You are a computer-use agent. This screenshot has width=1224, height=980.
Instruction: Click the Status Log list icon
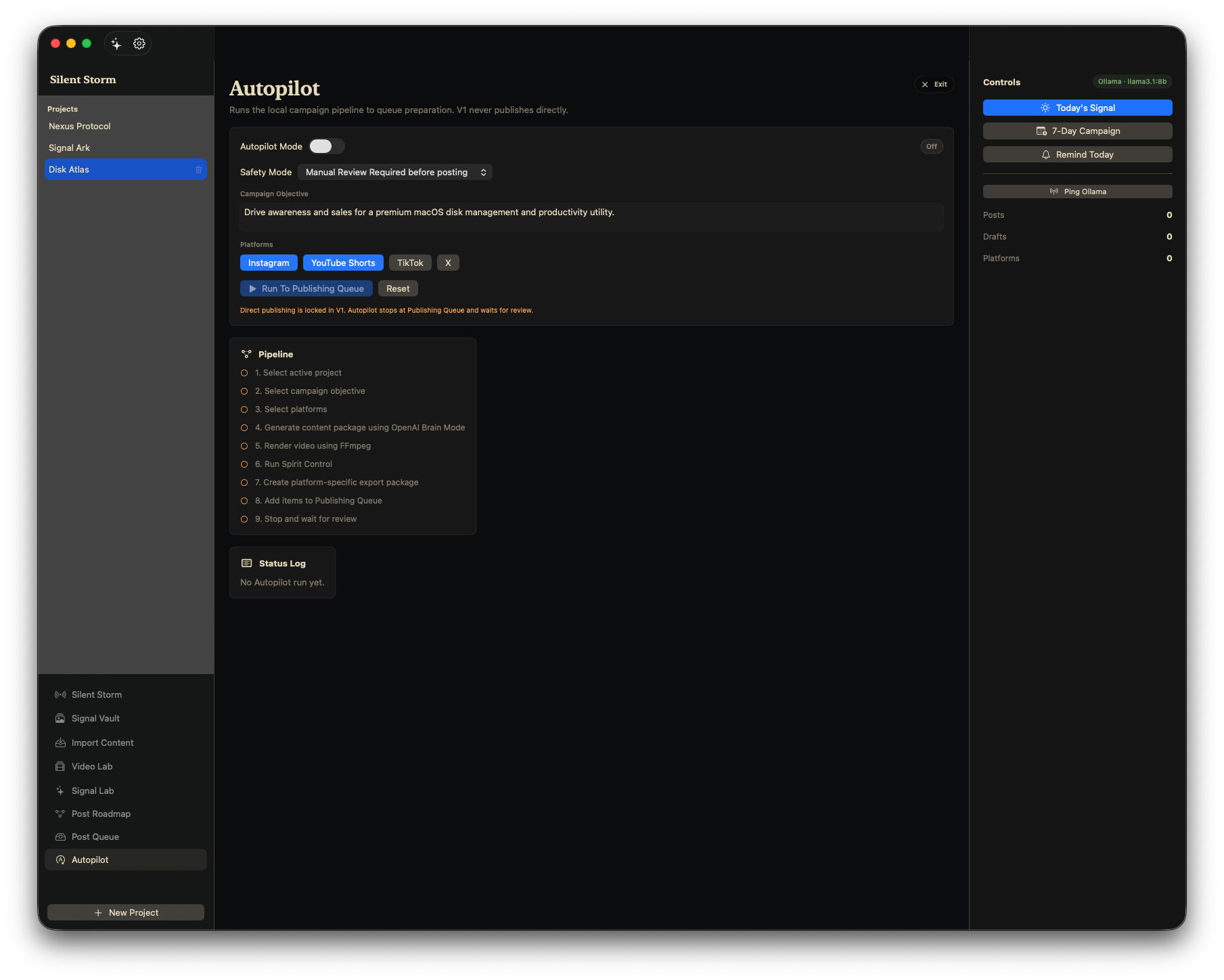click(x=247, y=564)
